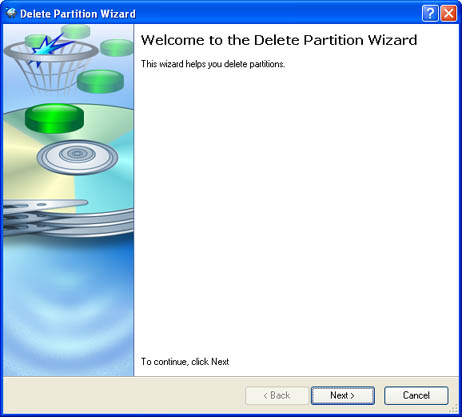462x417 pixels.
Task: Click the wire wastebasket graphic
Action: pyautogui.click(x=51, y=64)
